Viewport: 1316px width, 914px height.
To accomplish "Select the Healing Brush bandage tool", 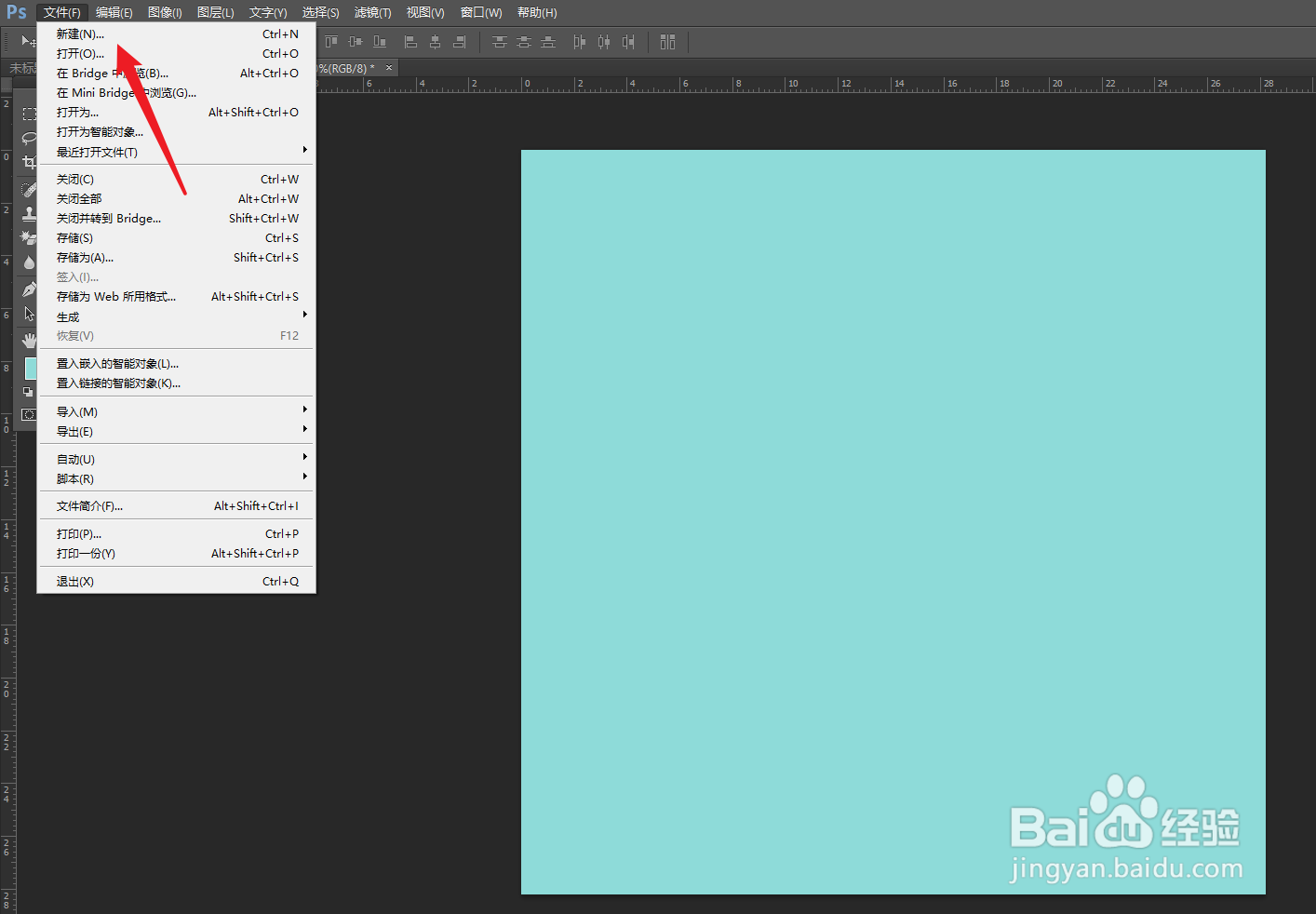I will tap(29, 189).
